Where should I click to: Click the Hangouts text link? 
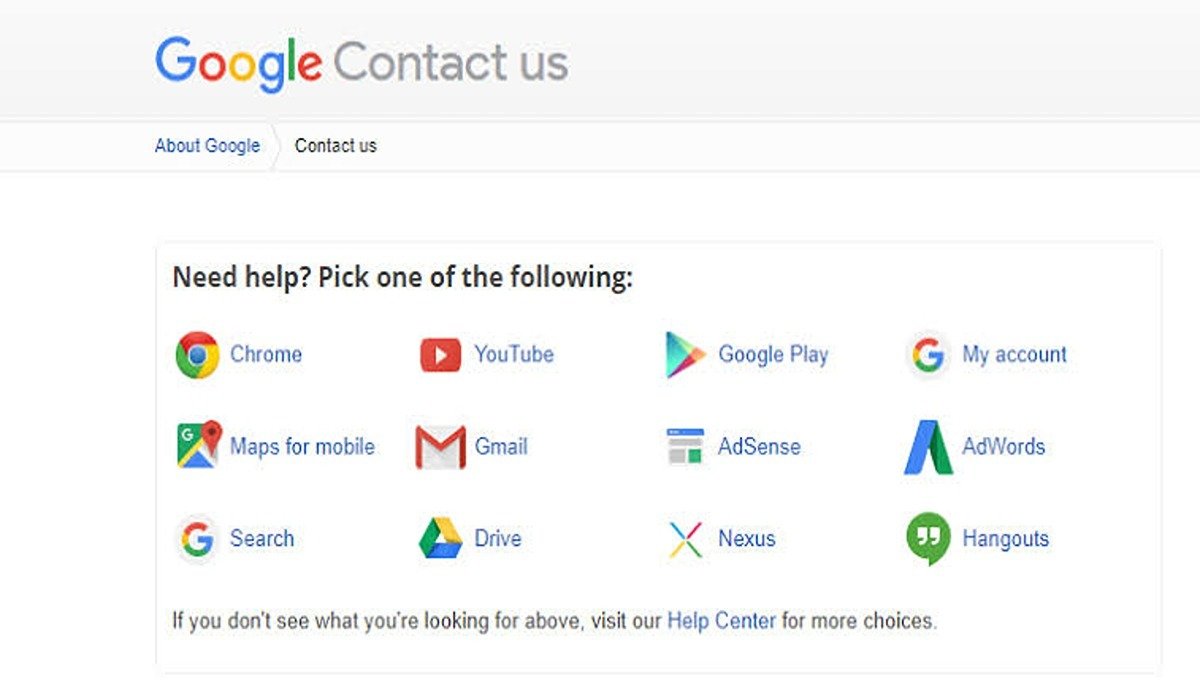click(1005, 538)
